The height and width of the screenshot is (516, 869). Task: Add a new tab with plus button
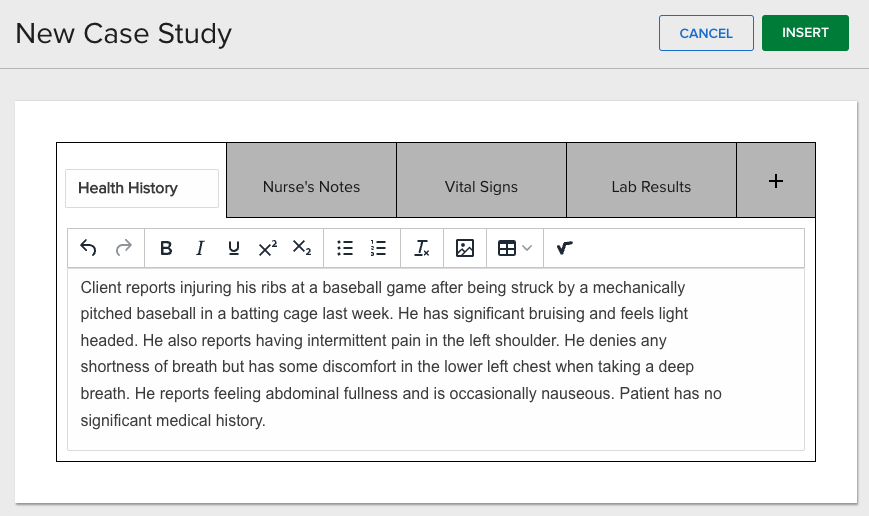[776, 180]
